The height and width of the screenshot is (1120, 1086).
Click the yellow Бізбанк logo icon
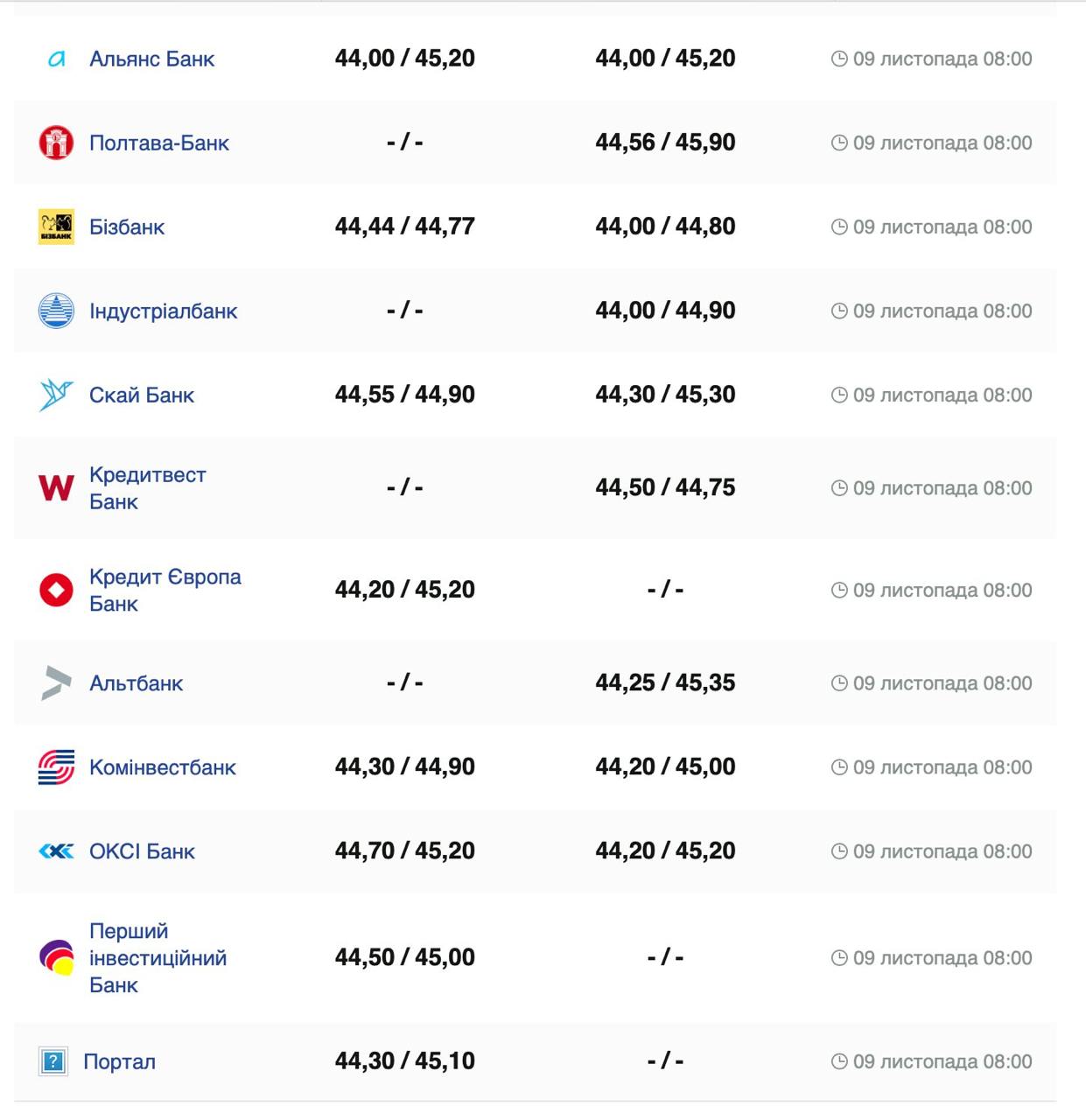[56, 227]
